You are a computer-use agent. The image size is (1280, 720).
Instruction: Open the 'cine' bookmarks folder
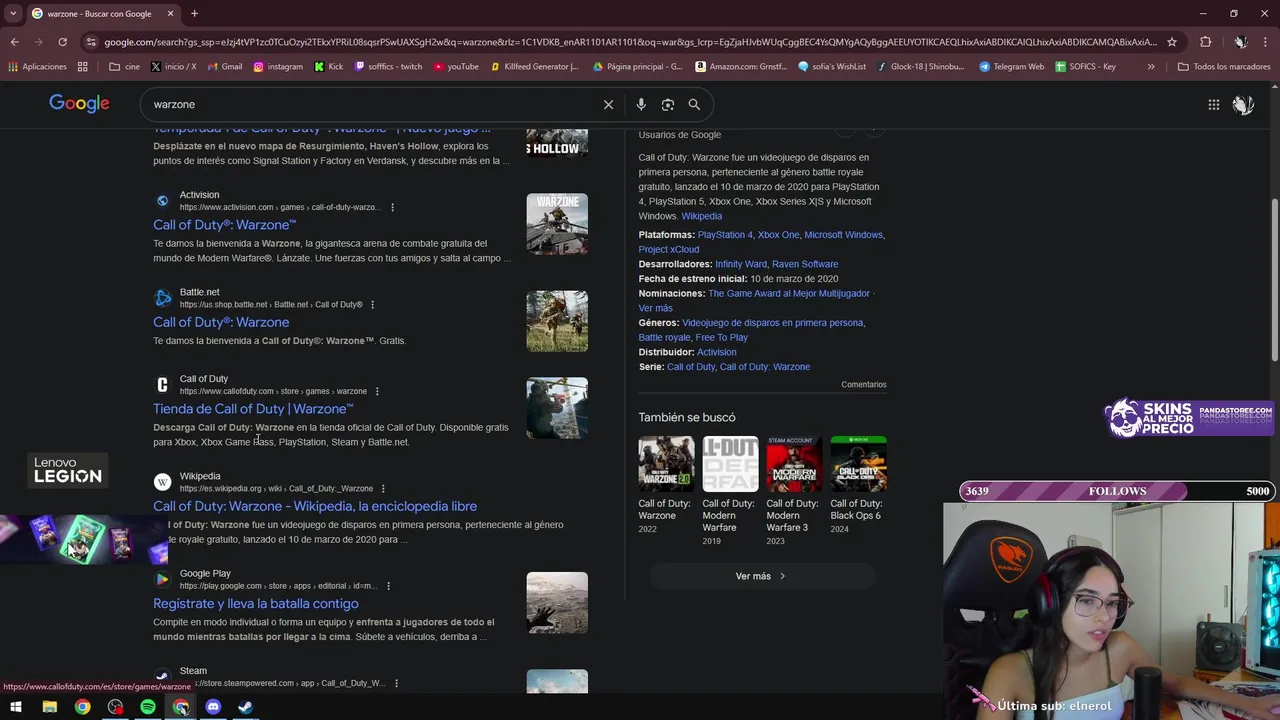pyautogui.click(x=123, y=67)
